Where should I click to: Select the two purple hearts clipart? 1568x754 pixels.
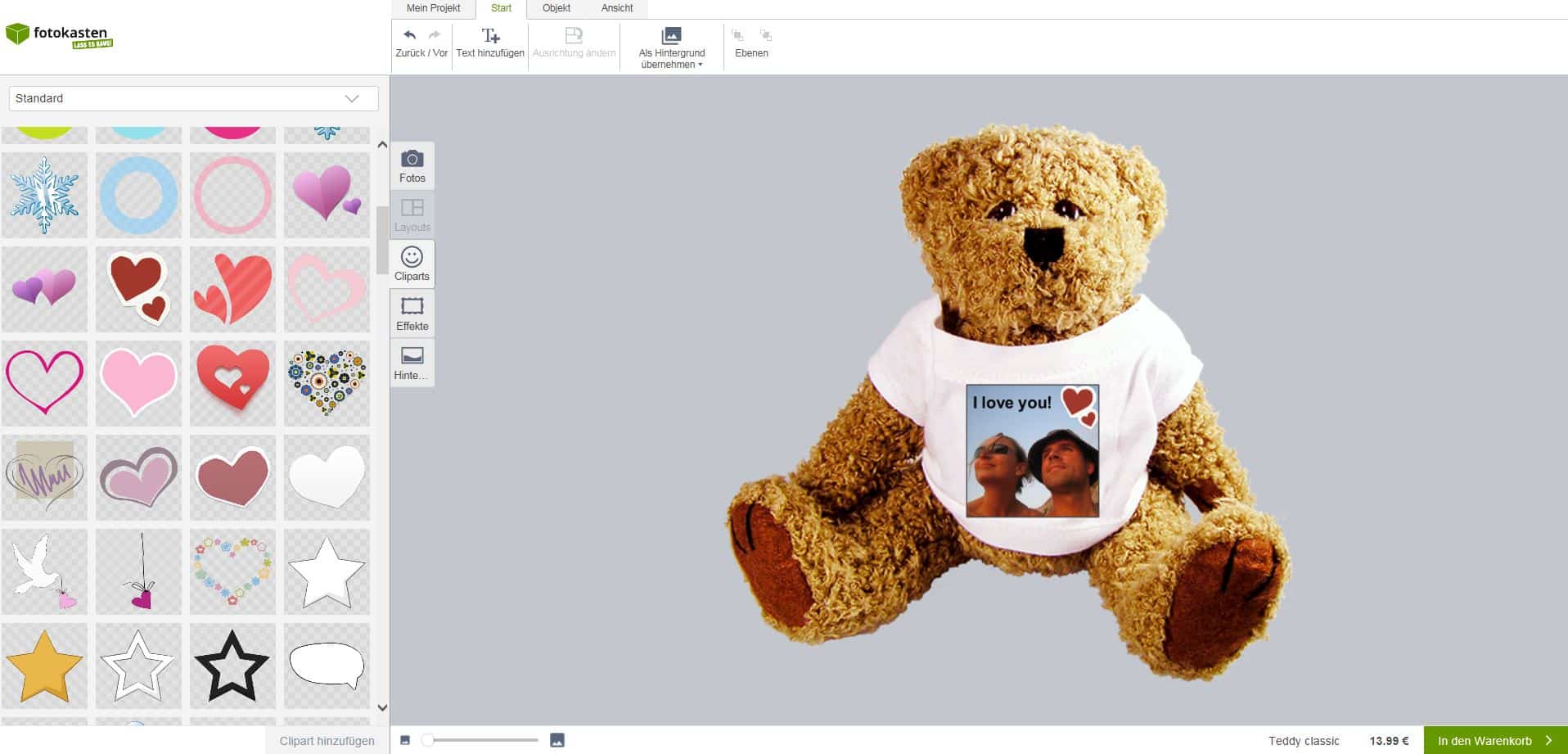[44, 289]
